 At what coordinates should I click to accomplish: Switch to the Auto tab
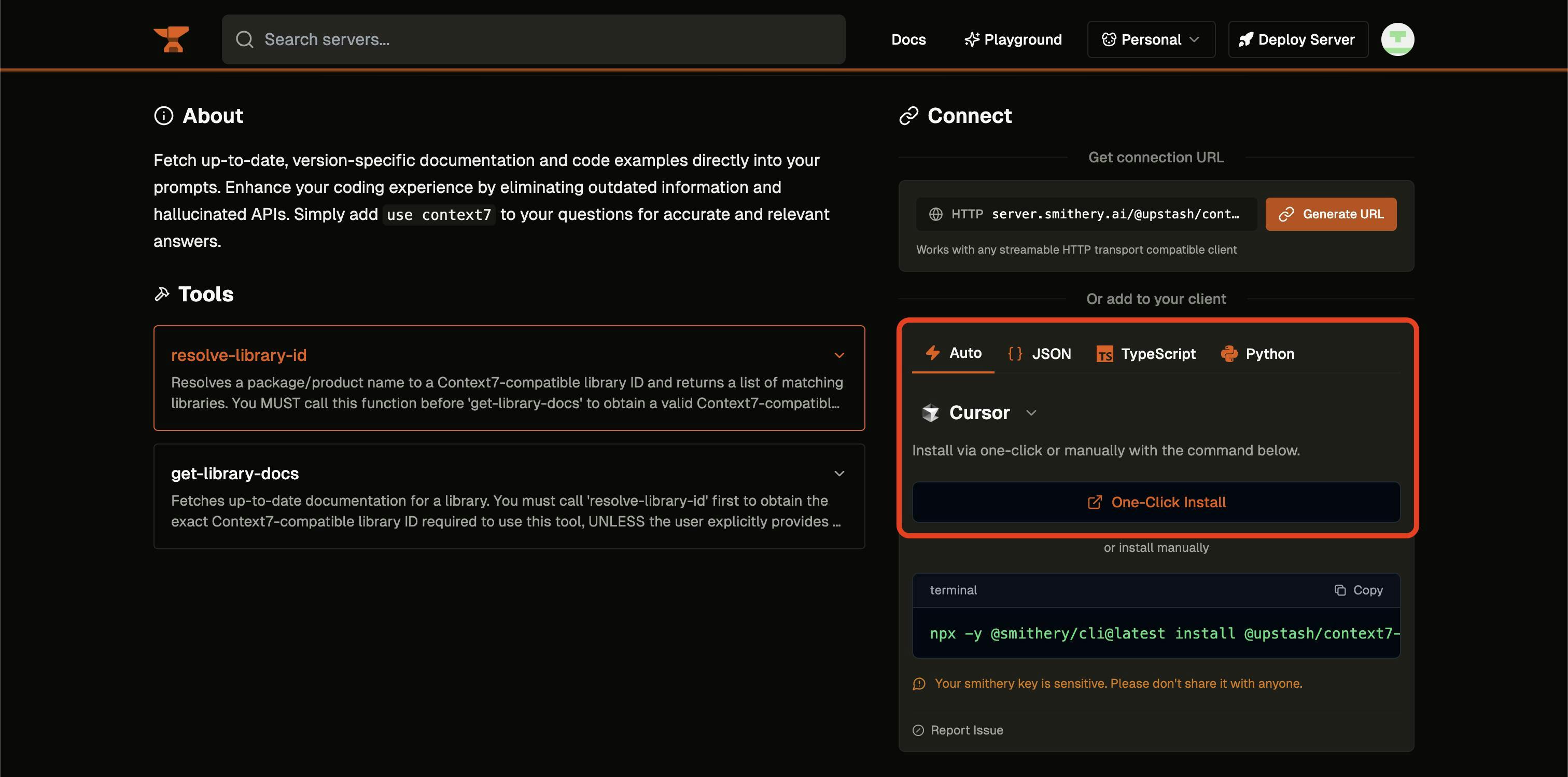[953, 353]
